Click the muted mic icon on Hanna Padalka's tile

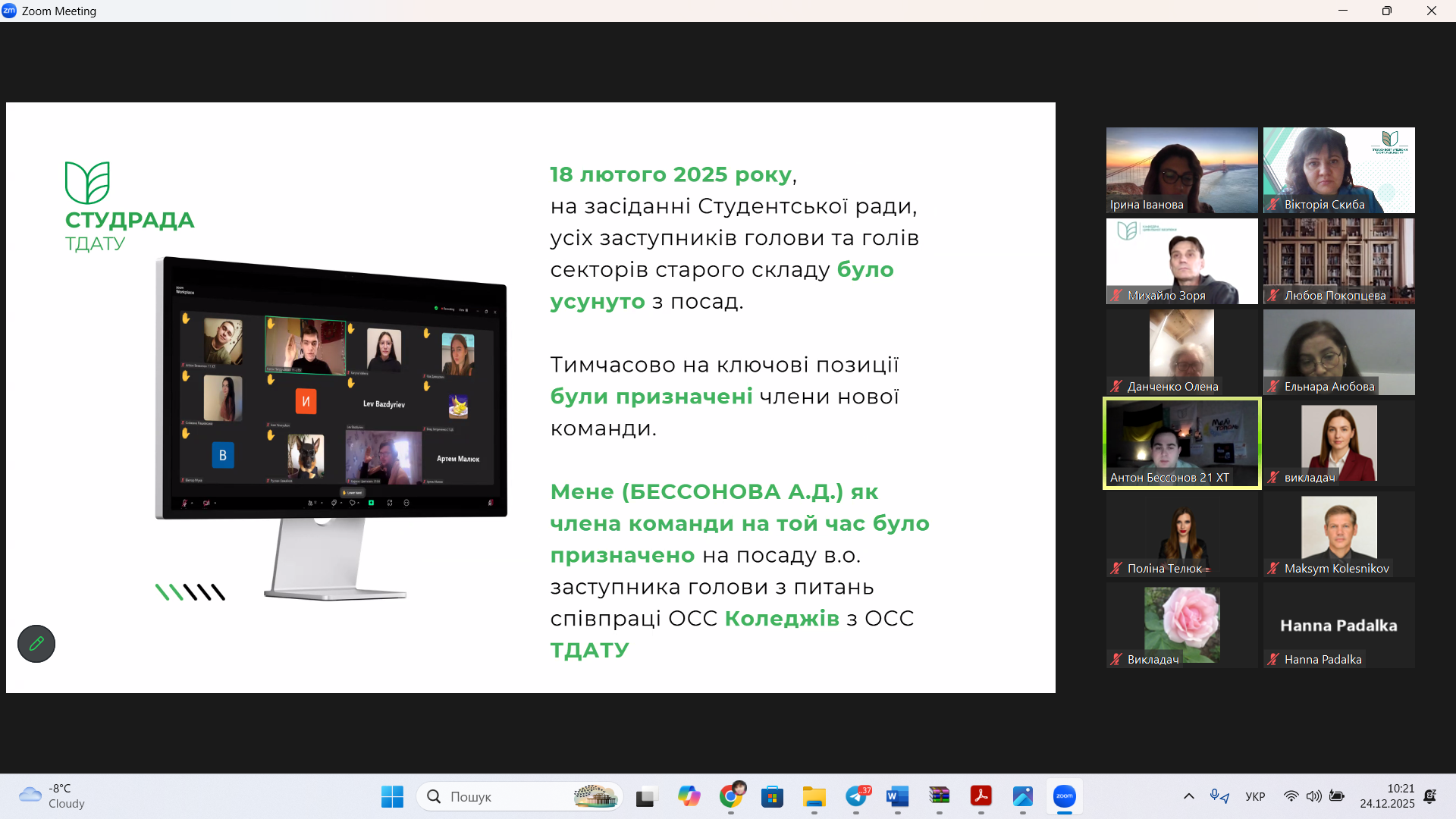click(x=1273, y=659)
